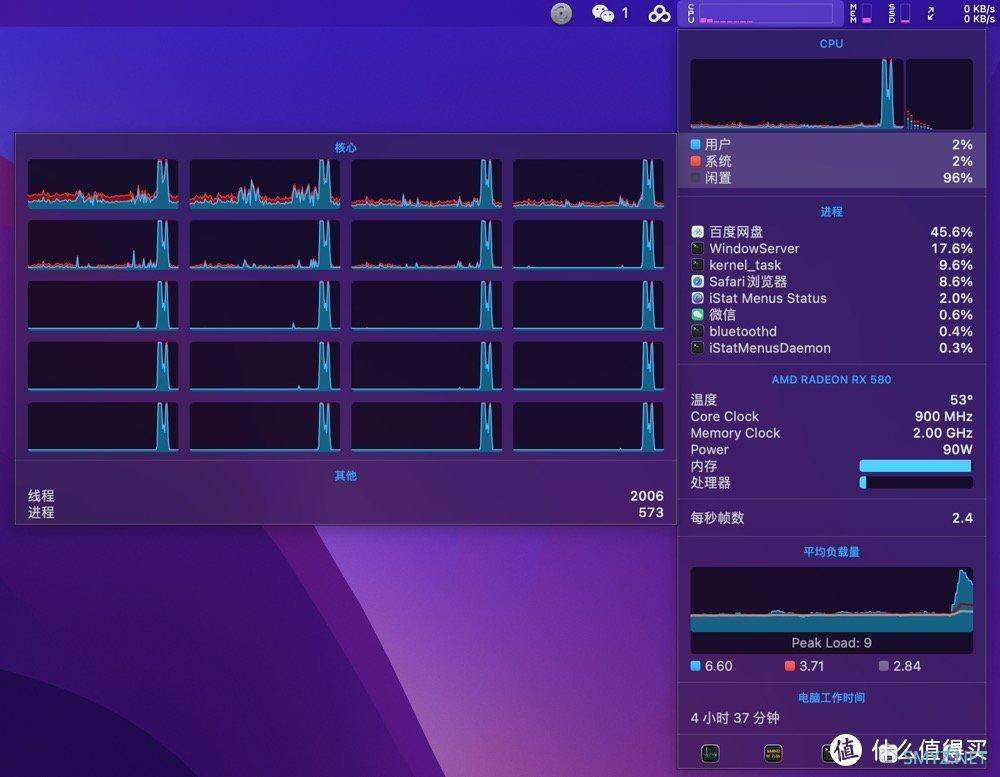This screenshot has height=777, width=1000.
Task: Select the 核心 header in cores panel
Action: coord(345,147)
